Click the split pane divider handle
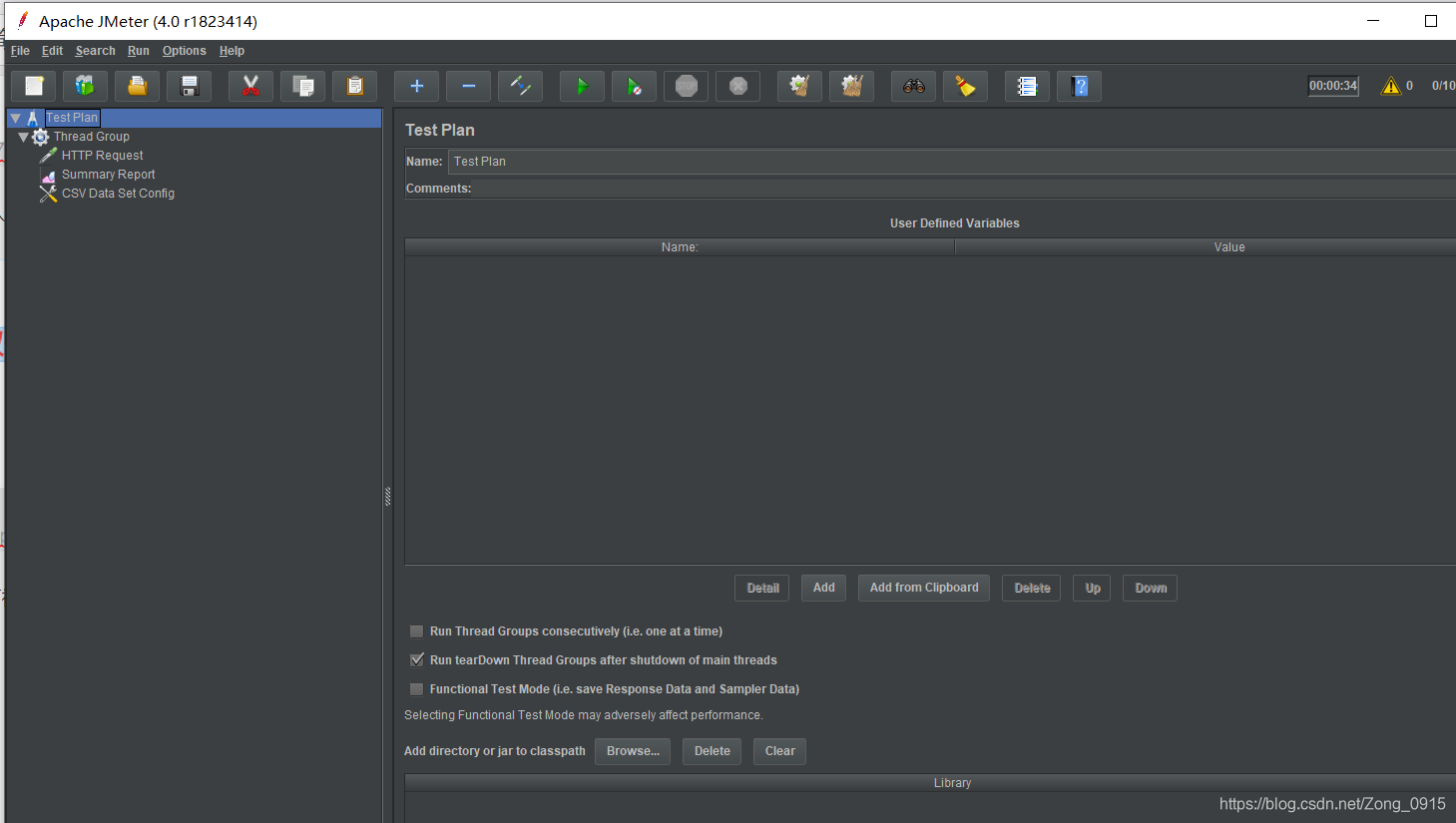Viewport: 1456px width, 823px height. (388, 496)
